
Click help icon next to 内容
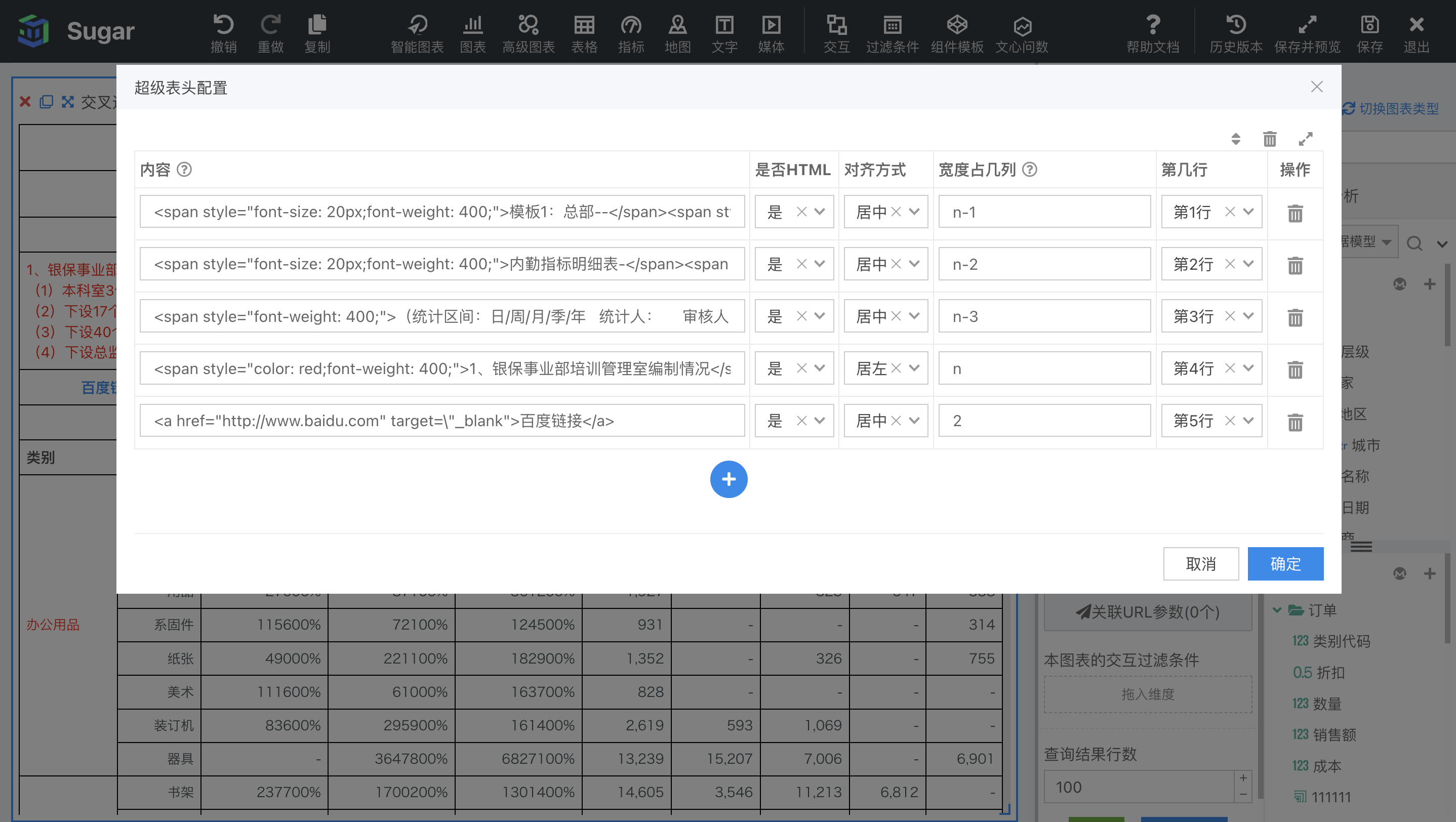[184, 170]
